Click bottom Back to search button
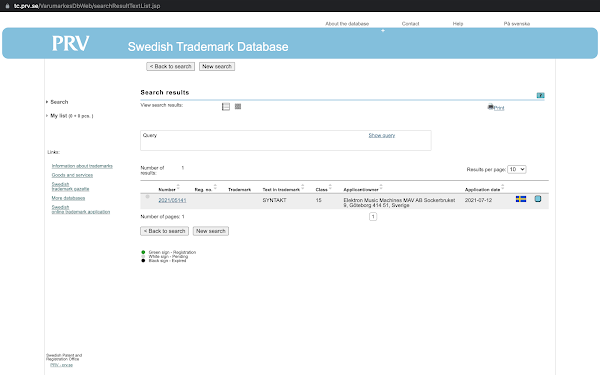600x375 pixels. 164,231
